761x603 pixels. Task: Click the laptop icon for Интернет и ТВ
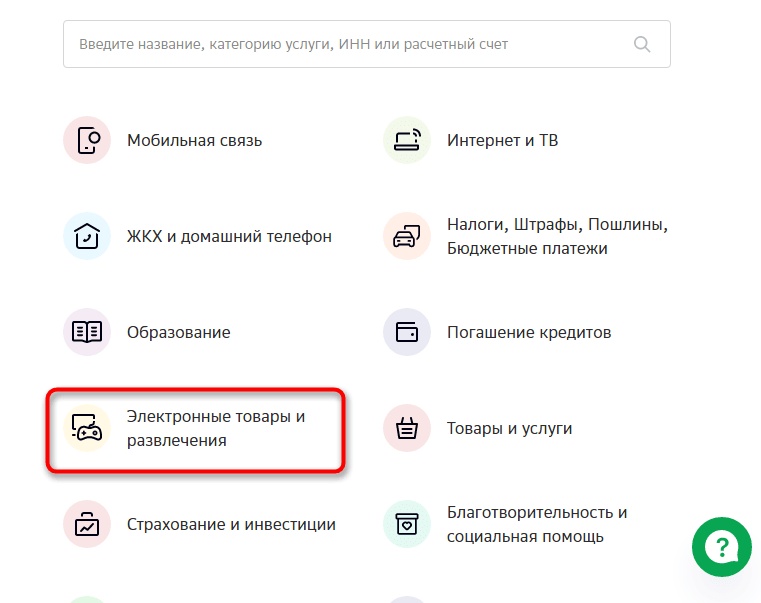[x=407, y=141]
